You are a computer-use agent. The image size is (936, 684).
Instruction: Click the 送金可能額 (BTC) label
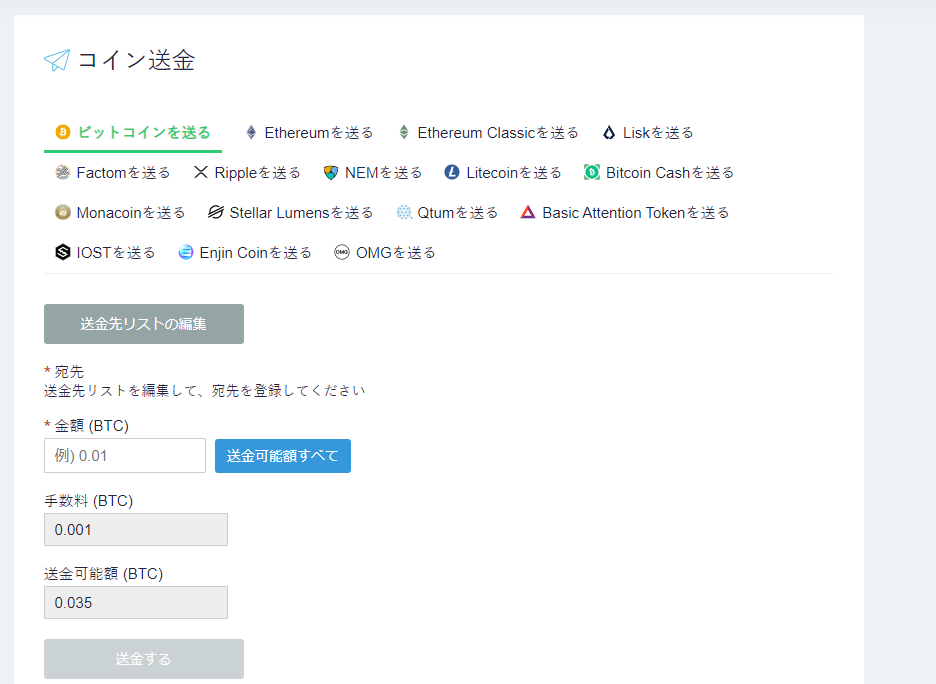click(104, 574)
